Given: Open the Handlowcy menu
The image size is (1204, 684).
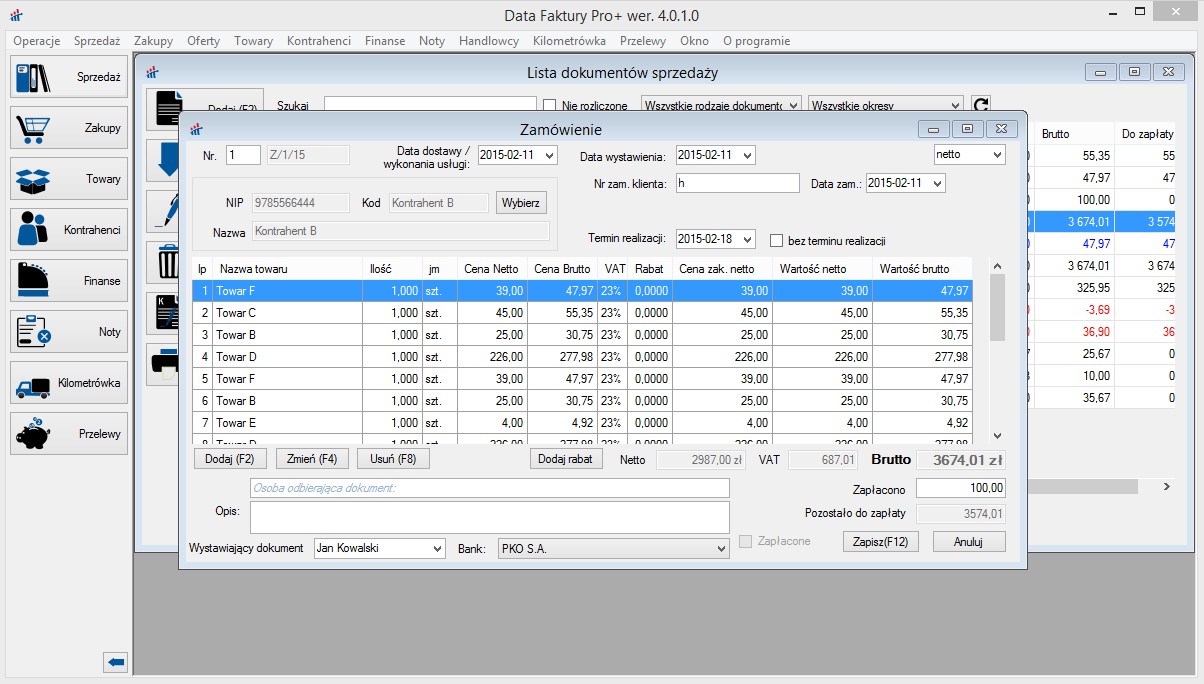Looking at the screenshot, I should [x=488, y=41].
